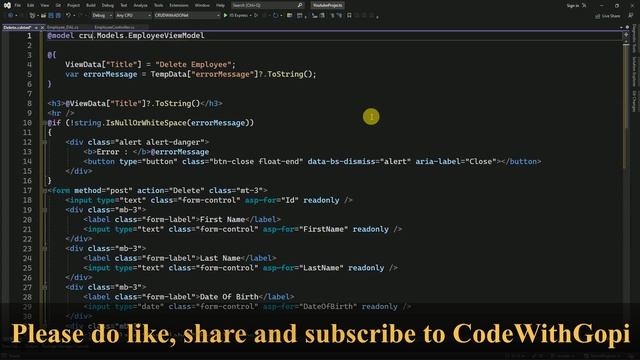The width and height of the screenshot is (640, 360).
Task: Open the View menu
Action: [x=44, y=5]
